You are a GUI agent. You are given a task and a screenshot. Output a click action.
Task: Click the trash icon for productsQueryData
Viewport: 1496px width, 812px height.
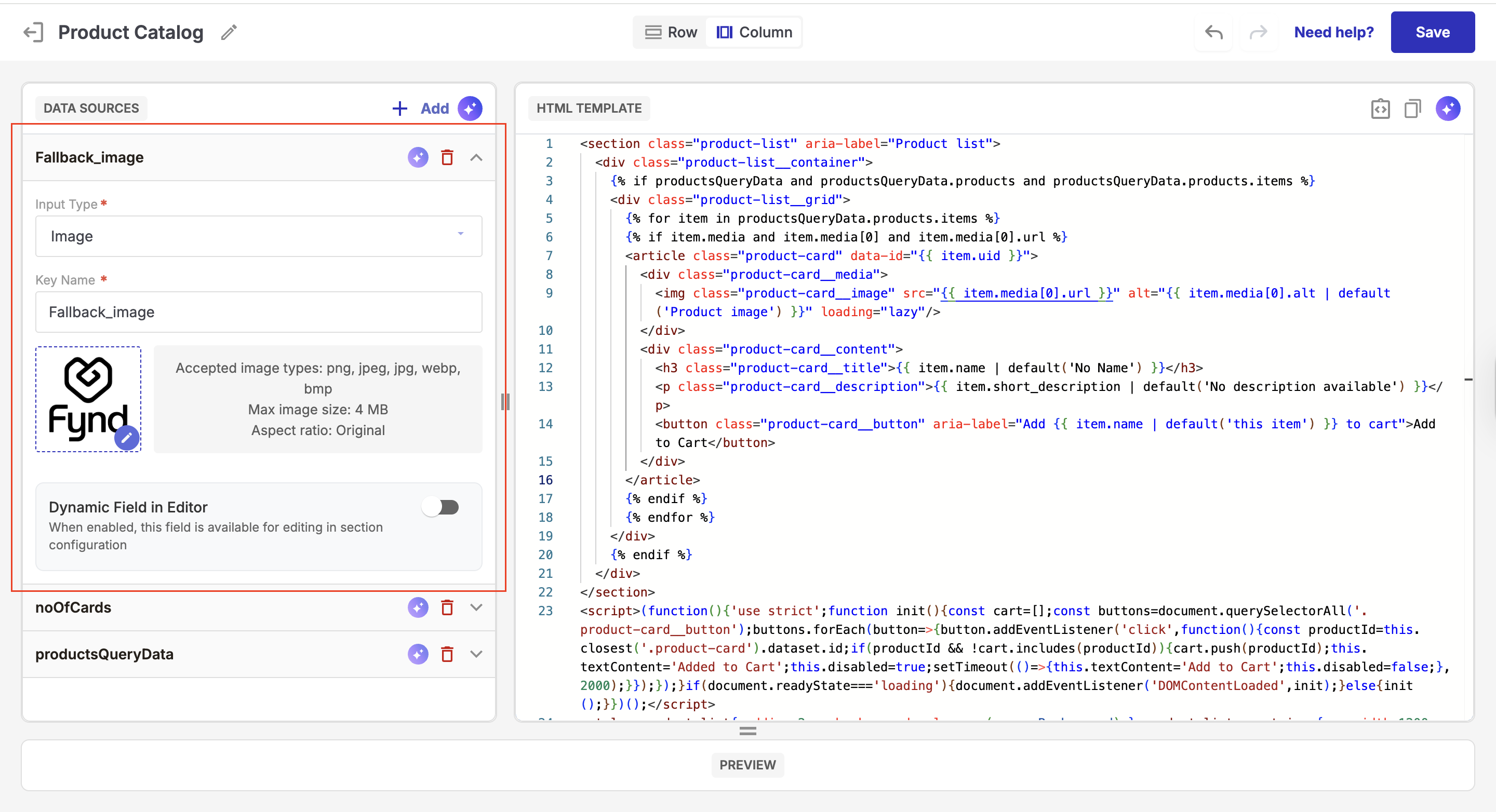point(447,654)
